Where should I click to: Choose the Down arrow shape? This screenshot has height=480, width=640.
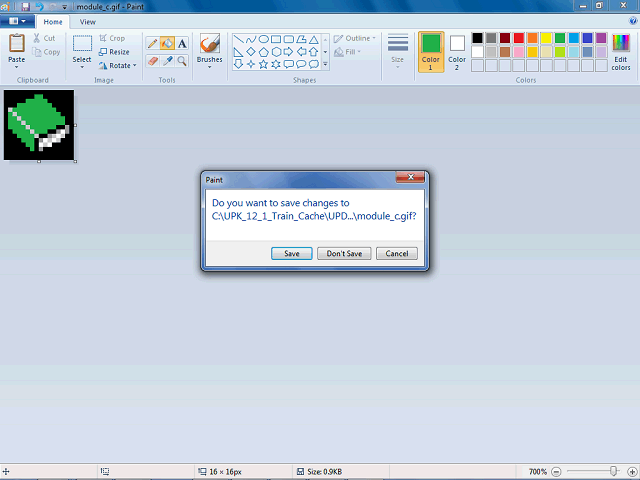point(239,64)
